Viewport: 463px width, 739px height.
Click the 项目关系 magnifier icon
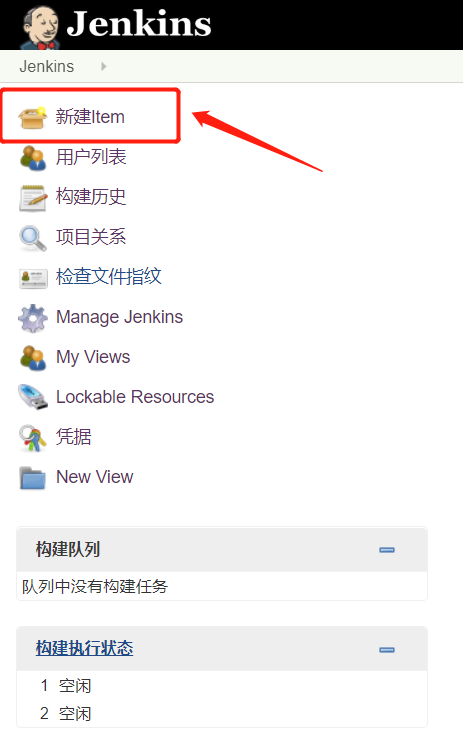click(x=33, y=238)
